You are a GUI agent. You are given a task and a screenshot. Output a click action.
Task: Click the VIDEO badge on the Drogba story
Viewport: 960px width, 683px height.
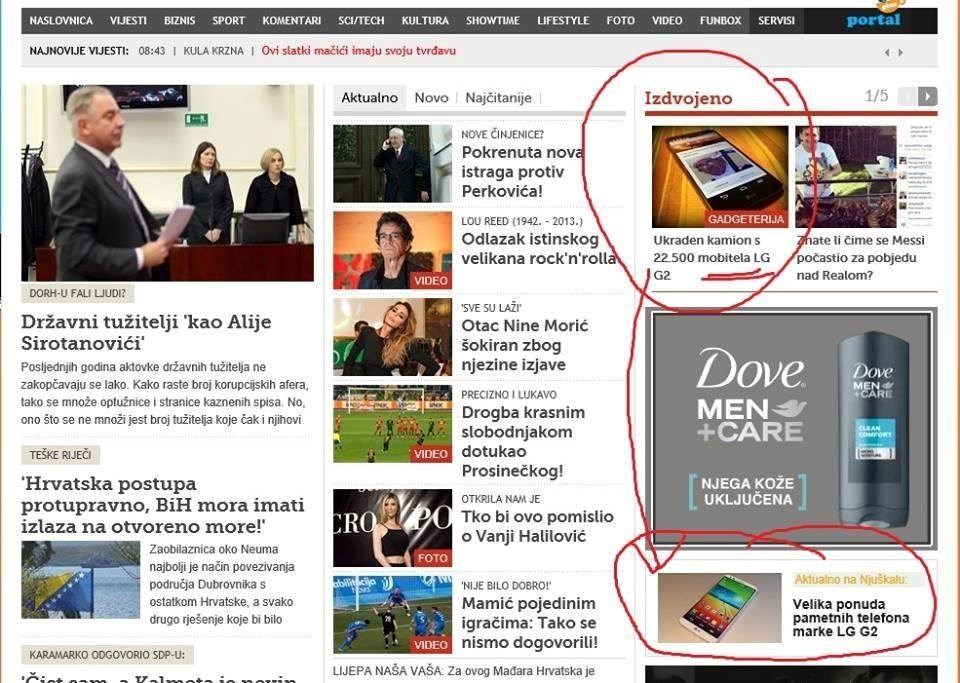tap(430, 453)
